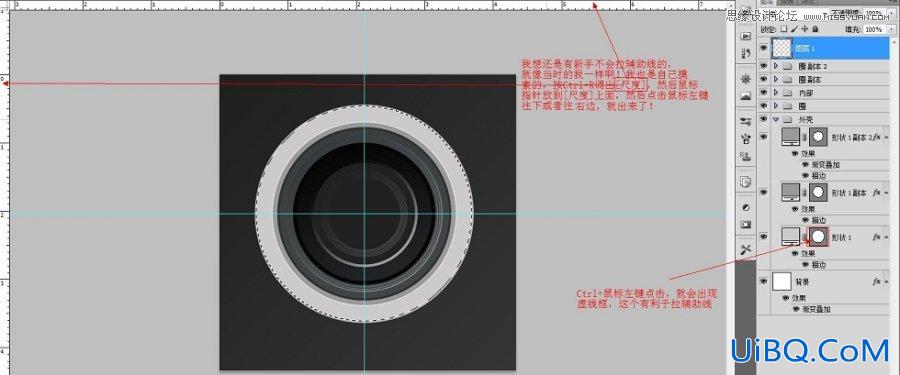The width and height of the screenshot is (900, 375).
Task: Click fx icon on 形状 1 副本 layer
Action: [x=877, y=192]
